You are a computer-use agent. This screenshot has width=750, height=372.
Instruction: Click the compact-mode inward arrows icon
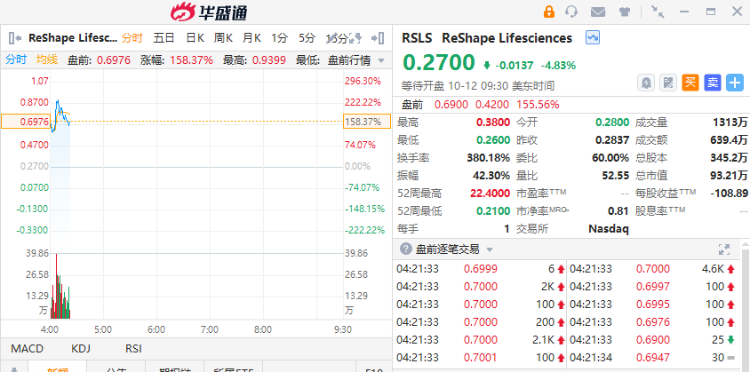pos(658,11)
